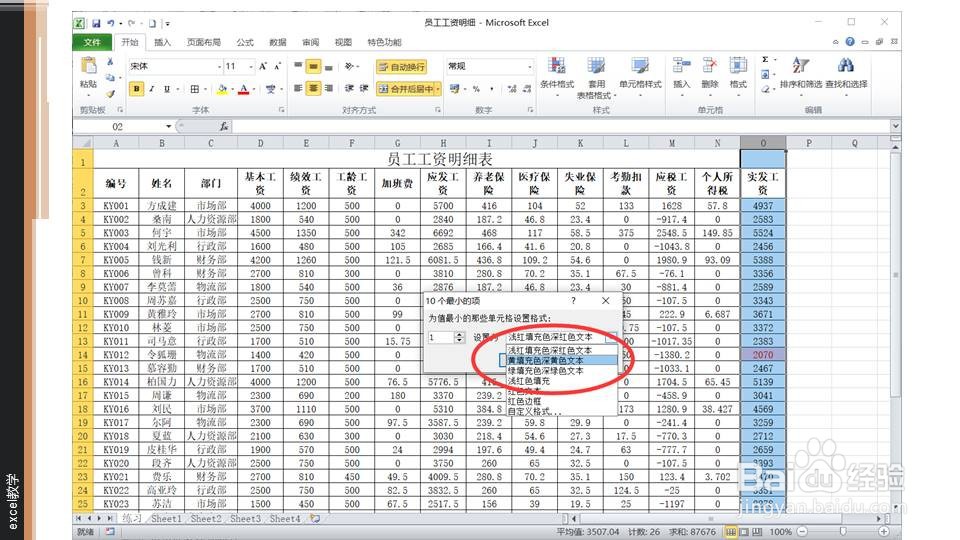Expand the formula bar chevron
The image size is (960, 540).
coord(895,126)
